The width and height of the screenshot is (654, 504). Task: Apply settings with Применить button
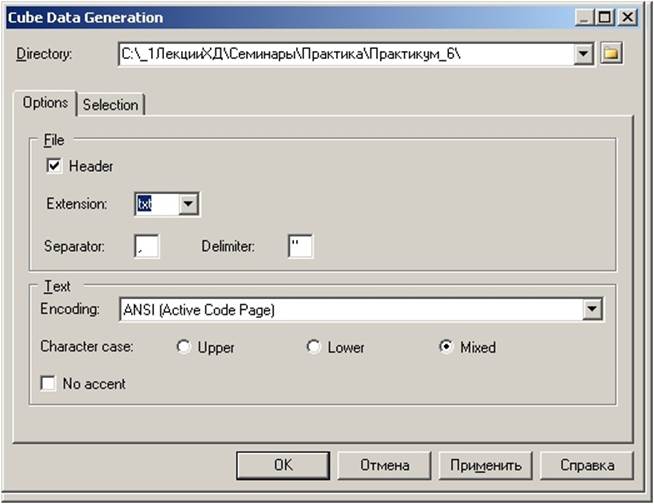click(485, 465)
